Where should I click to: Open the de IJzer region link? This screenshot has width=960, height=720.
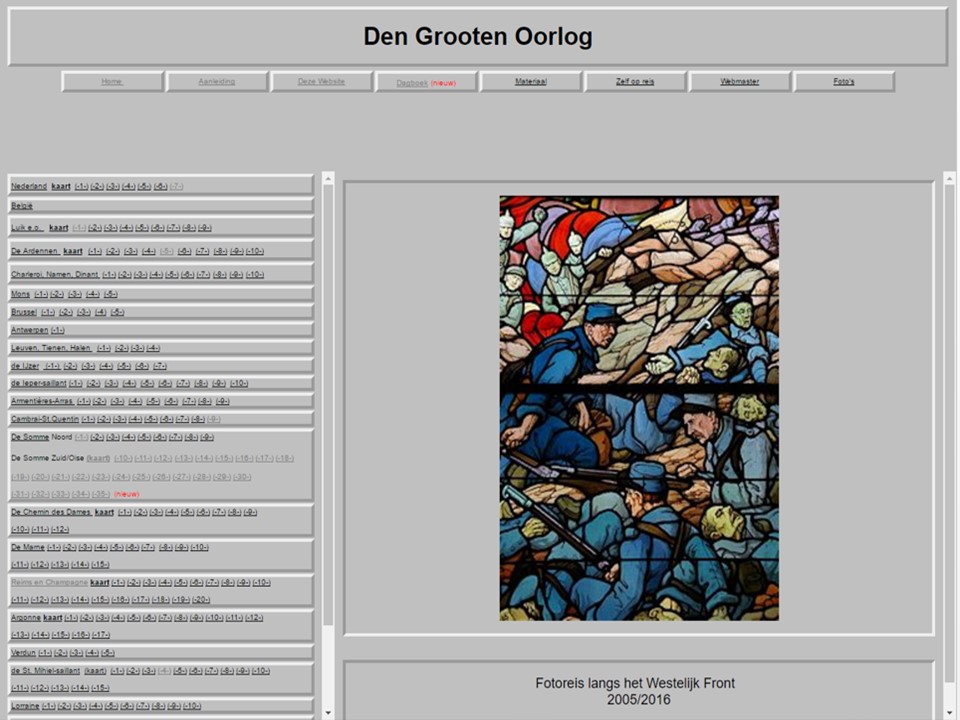25,366
